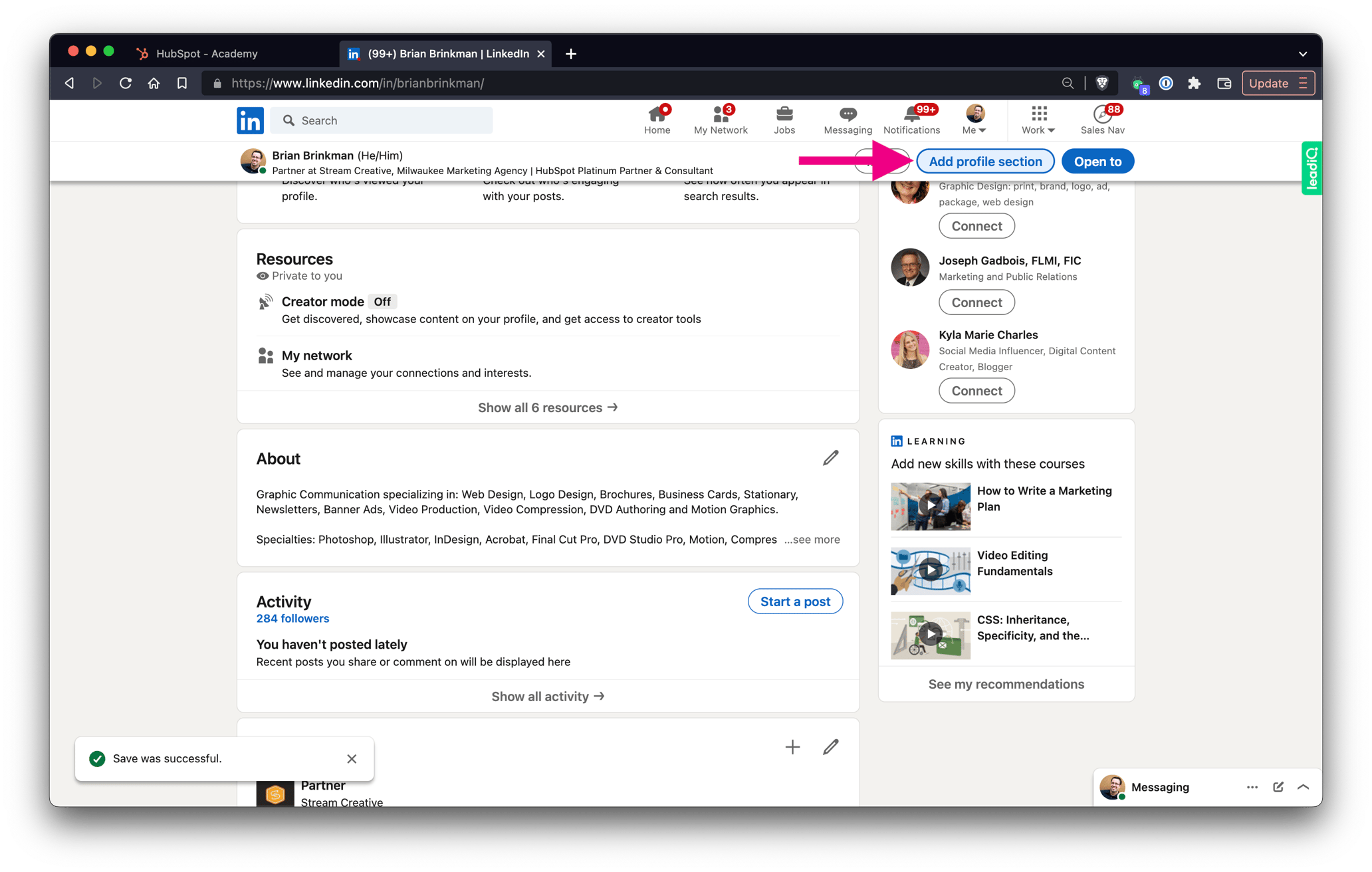Switch to the HubSpot Academy tab
This screenshot has height=872, width=1372.
pos(206,53)
